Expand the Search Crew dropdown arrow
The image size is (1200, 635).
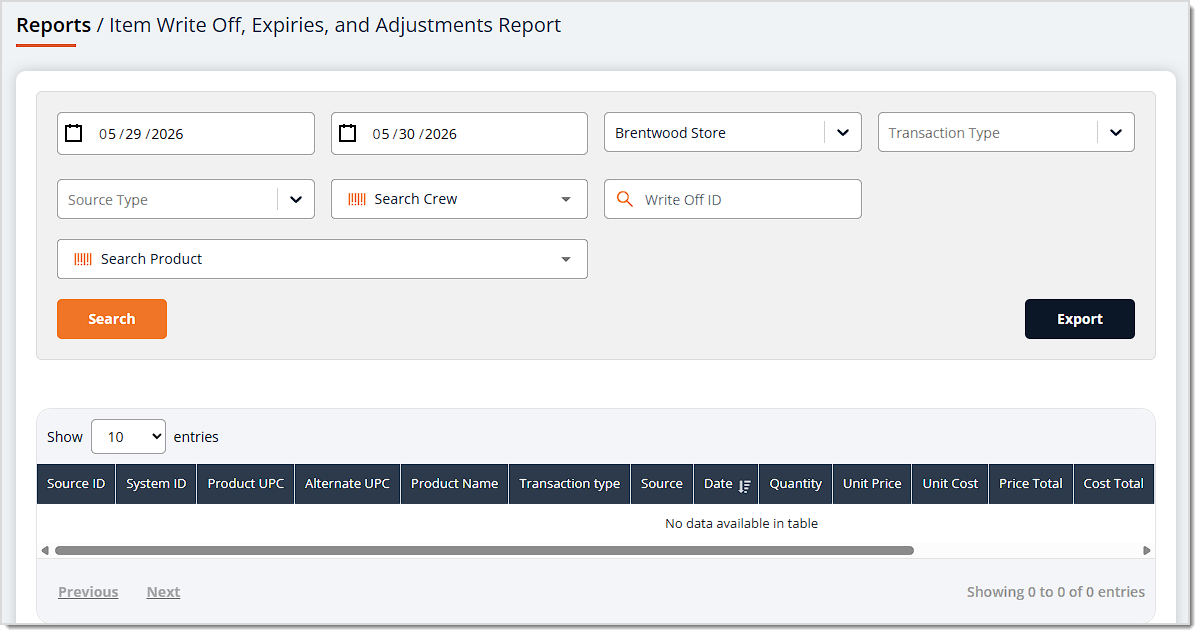coord(566,199)
